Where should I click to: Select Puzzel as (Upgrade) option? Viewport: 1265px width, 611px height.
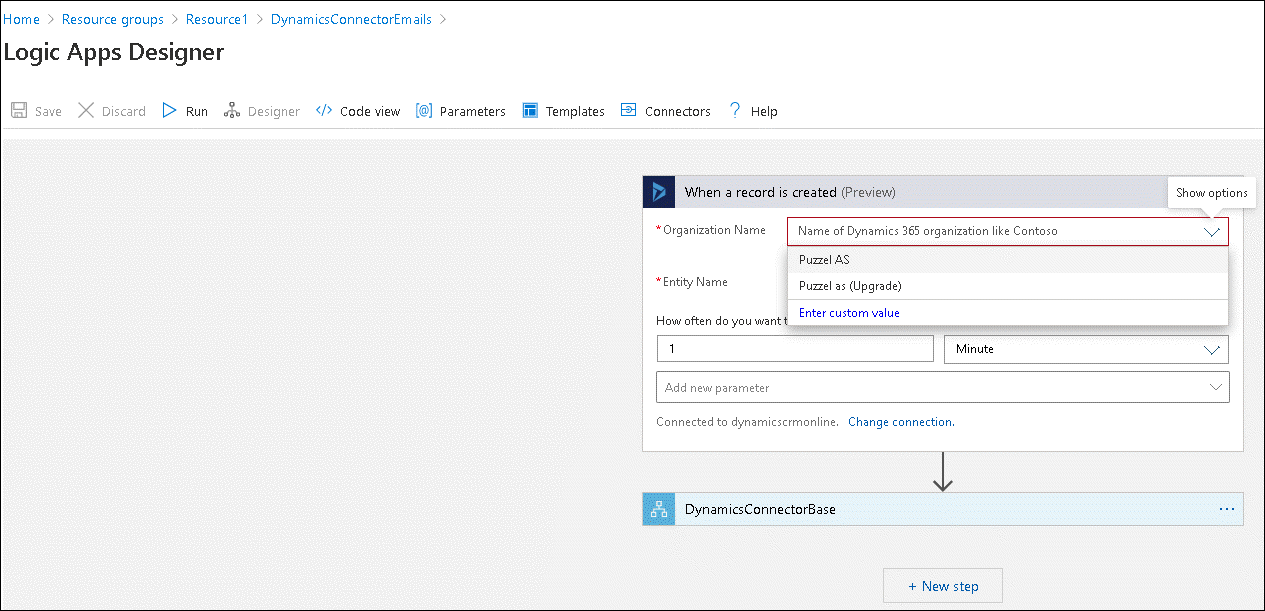pos(850,286)
